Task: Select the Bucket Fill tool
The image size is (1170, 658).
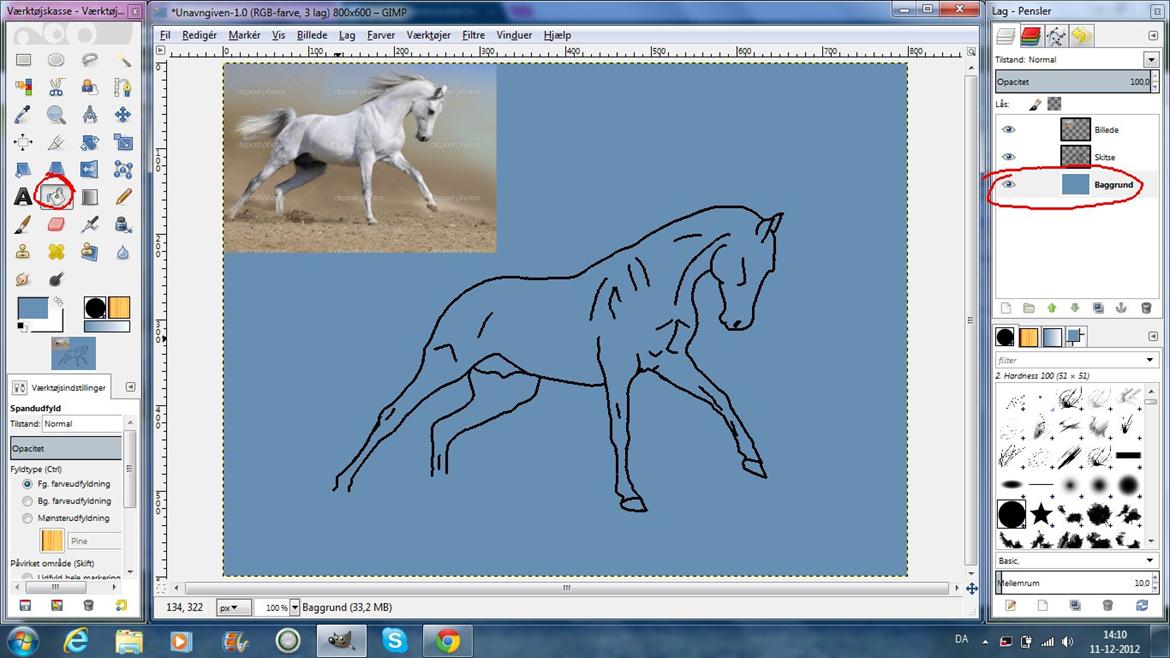Action: [x=56, y=197]
